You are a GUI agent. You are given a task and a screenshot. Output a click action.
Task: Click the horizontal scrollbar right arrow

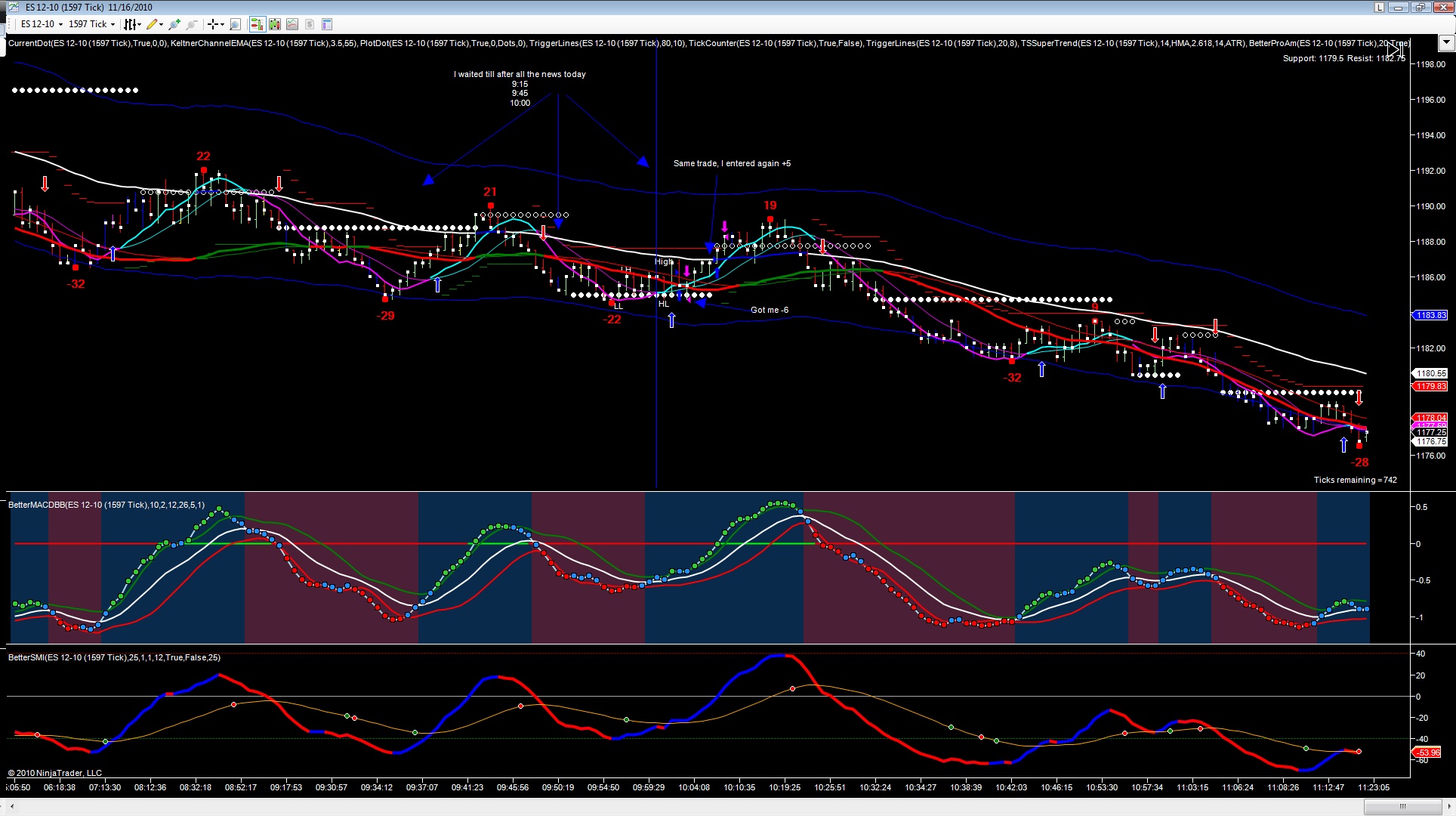pyautogui.click(x=1450, y=807)
